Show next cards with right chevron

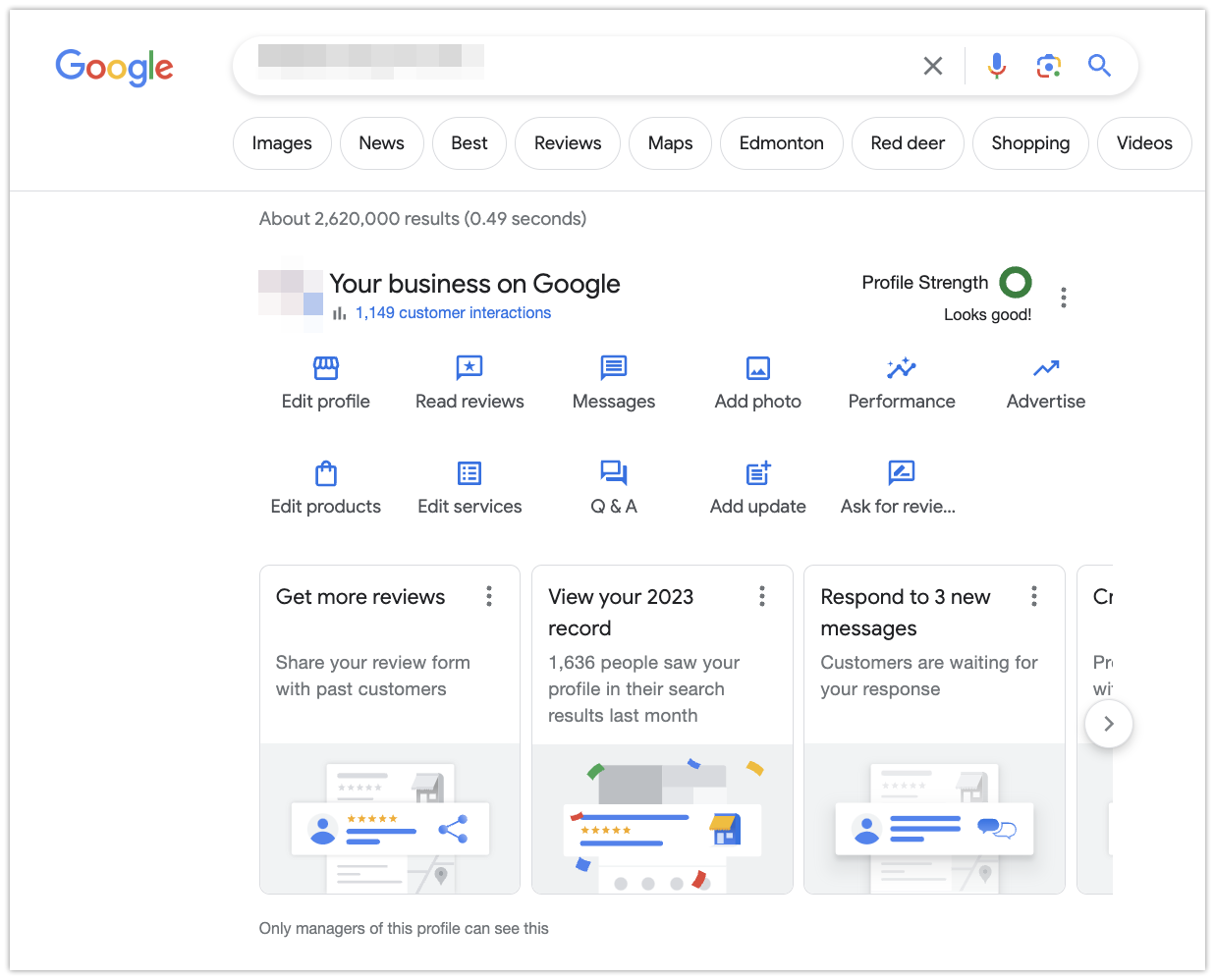1109,724
